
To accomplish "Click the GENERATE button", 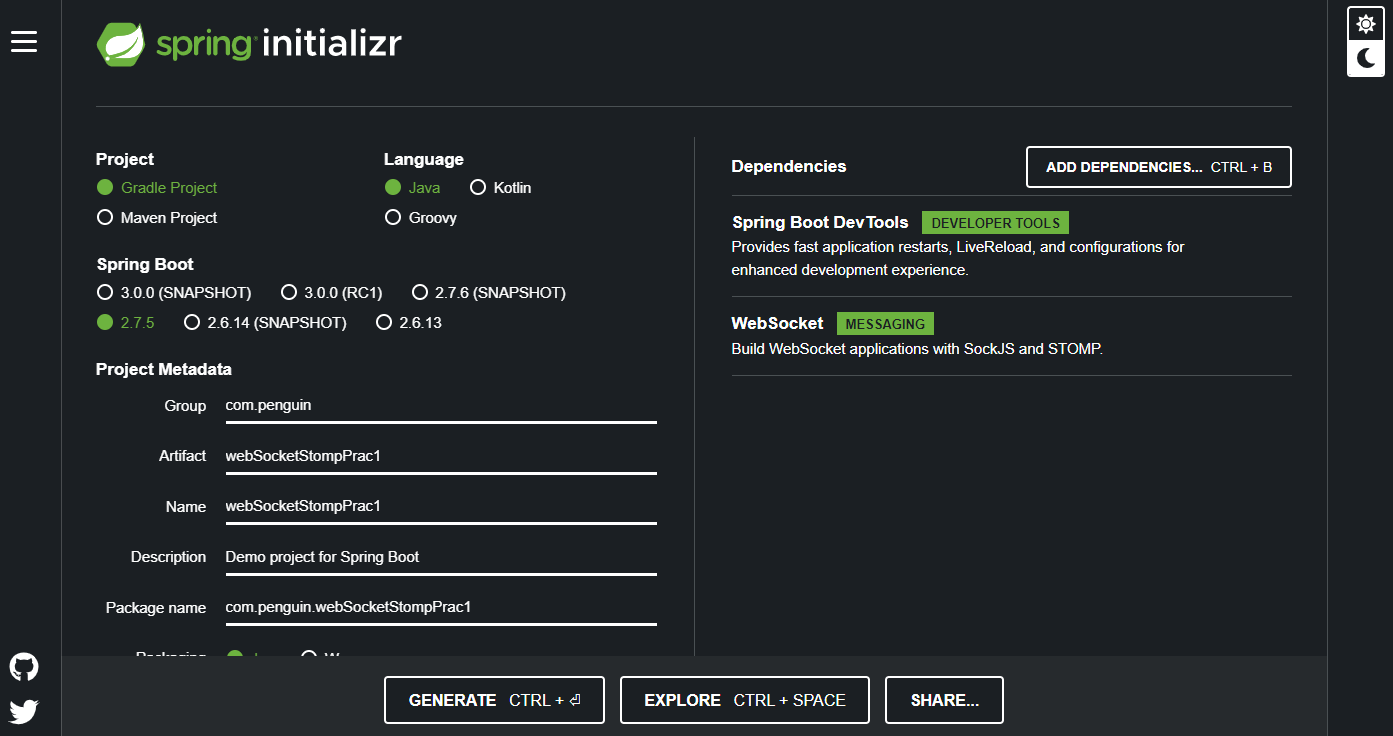I will pos(494,700).
